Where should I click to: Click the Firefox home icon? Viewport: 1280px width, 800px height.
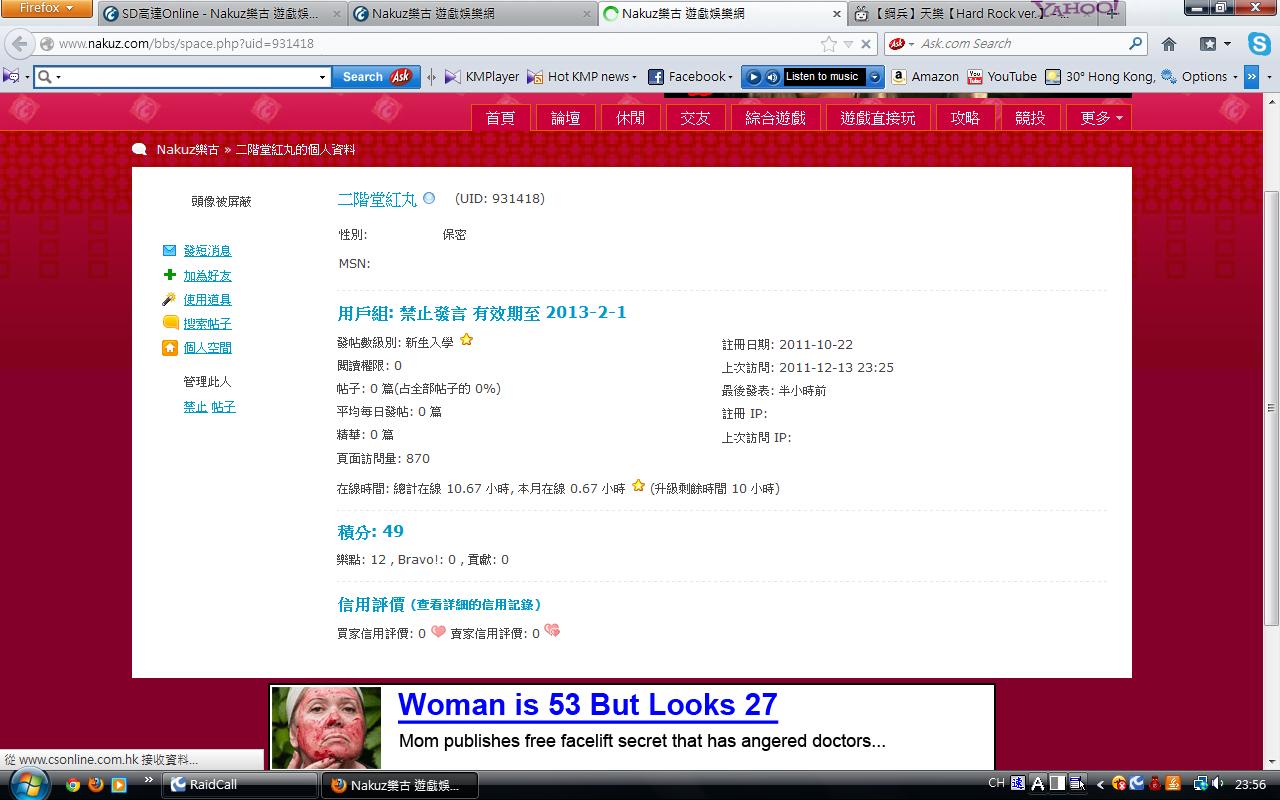1169,44
